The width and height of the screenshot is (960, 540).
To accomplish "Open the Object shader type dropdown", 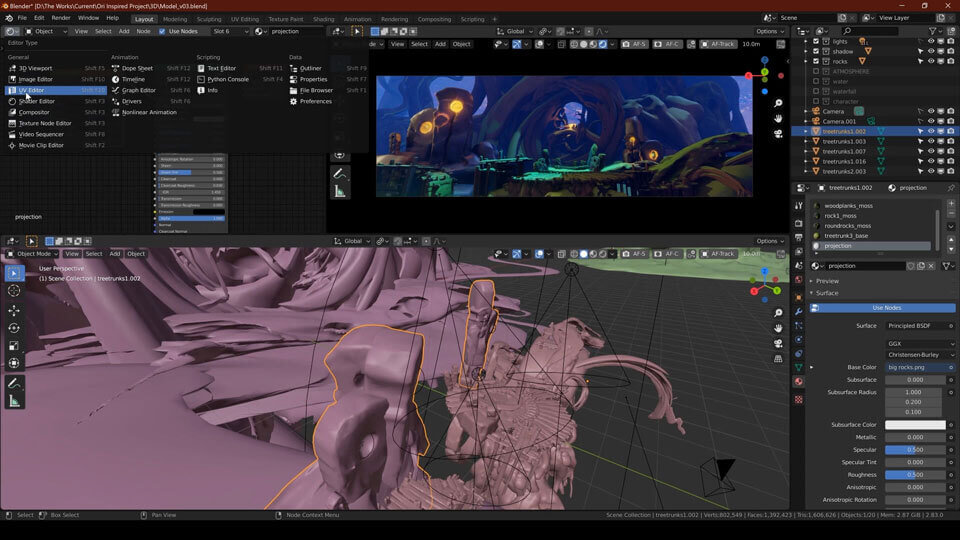I will click(x=46, y=31).
